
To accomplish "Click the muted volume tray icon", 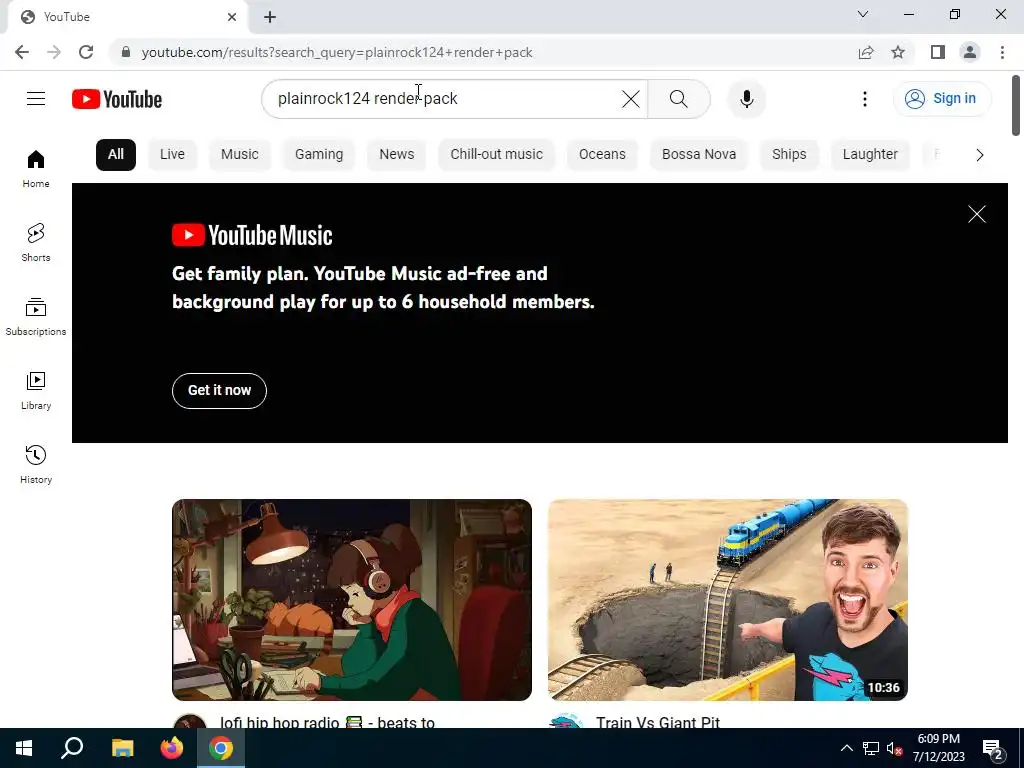I will coord(894,748).
